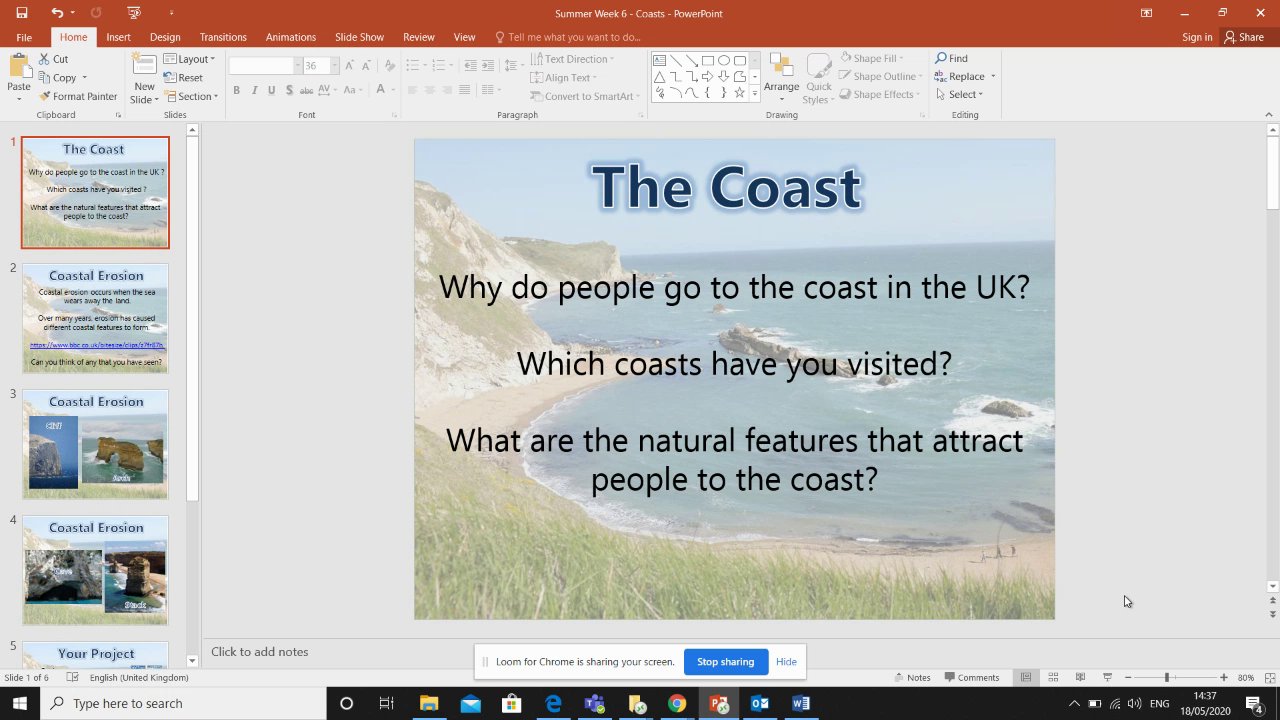Expand the Layout dropdown
Screen dimensions: 1280x720
(189, 59)
